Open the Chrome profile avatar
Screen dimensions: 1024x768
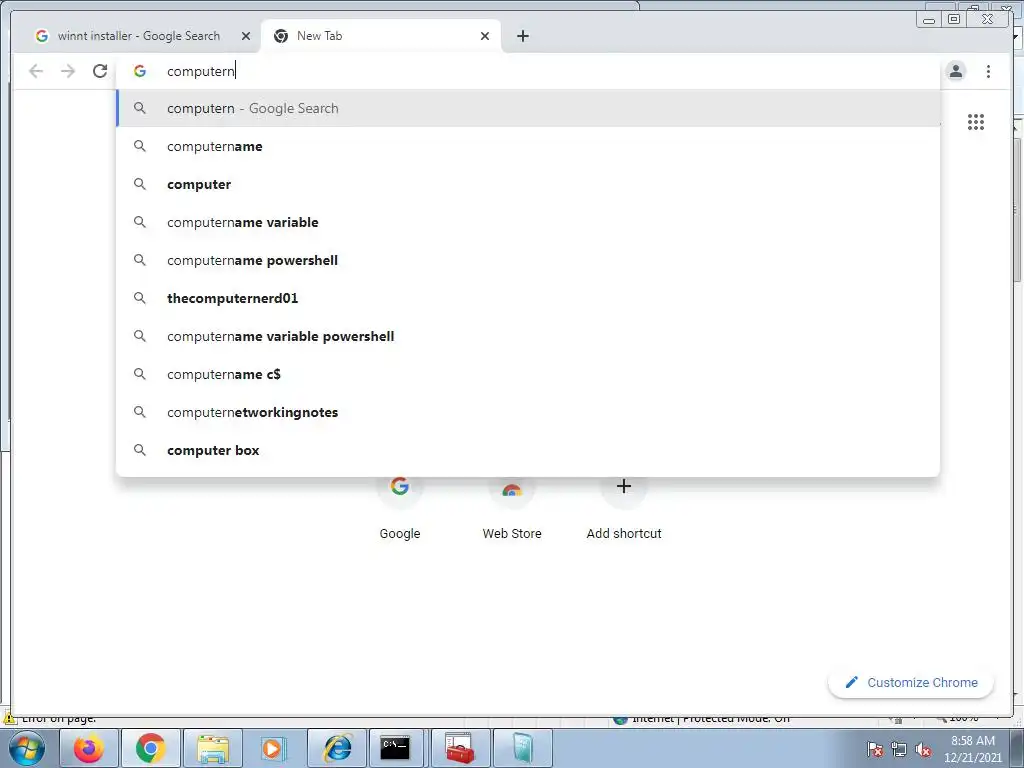click(x=955, y=71)
